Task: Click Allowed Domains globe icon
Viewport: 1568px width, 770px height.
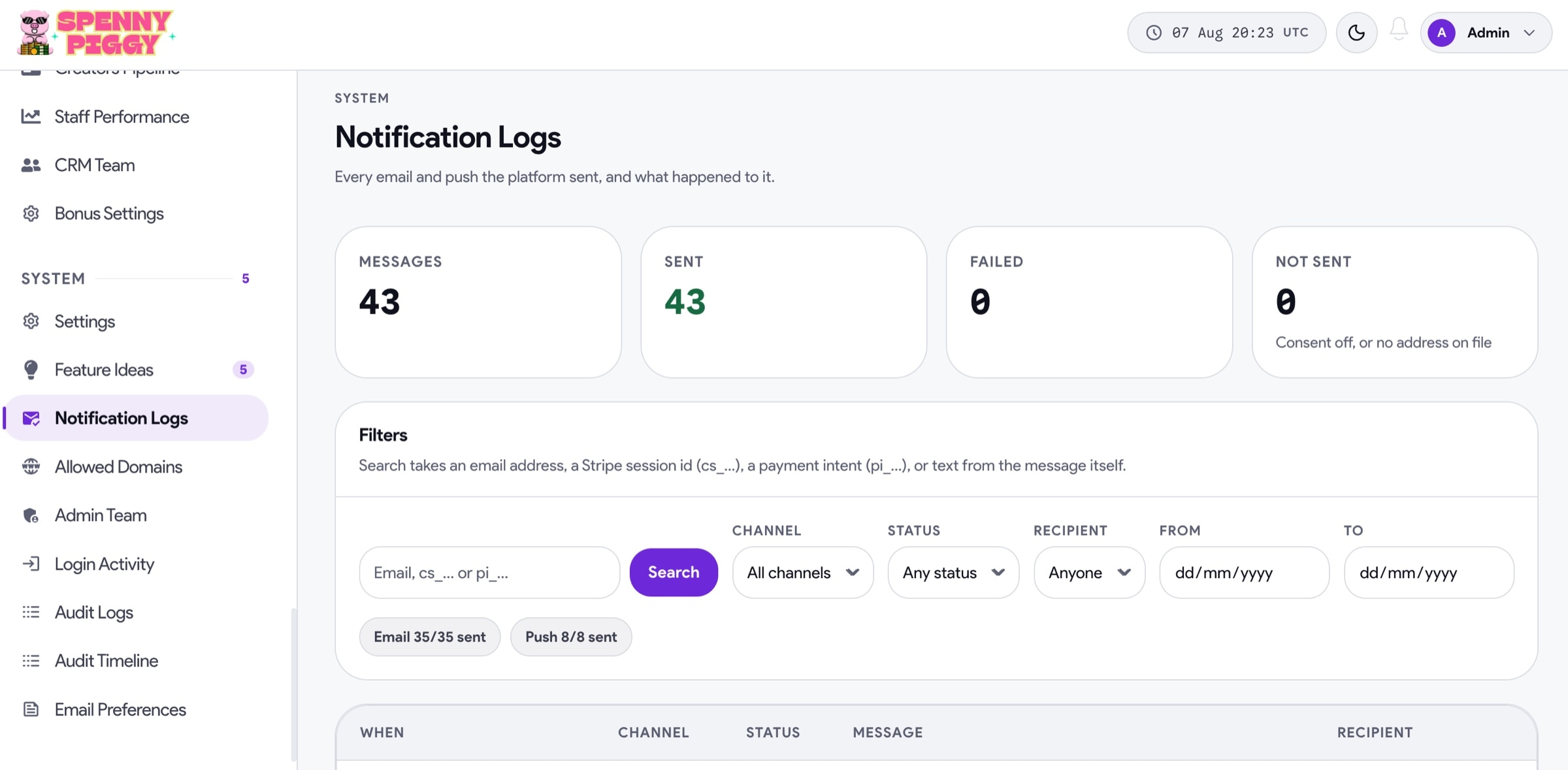Action: click(x=31, y=466)
